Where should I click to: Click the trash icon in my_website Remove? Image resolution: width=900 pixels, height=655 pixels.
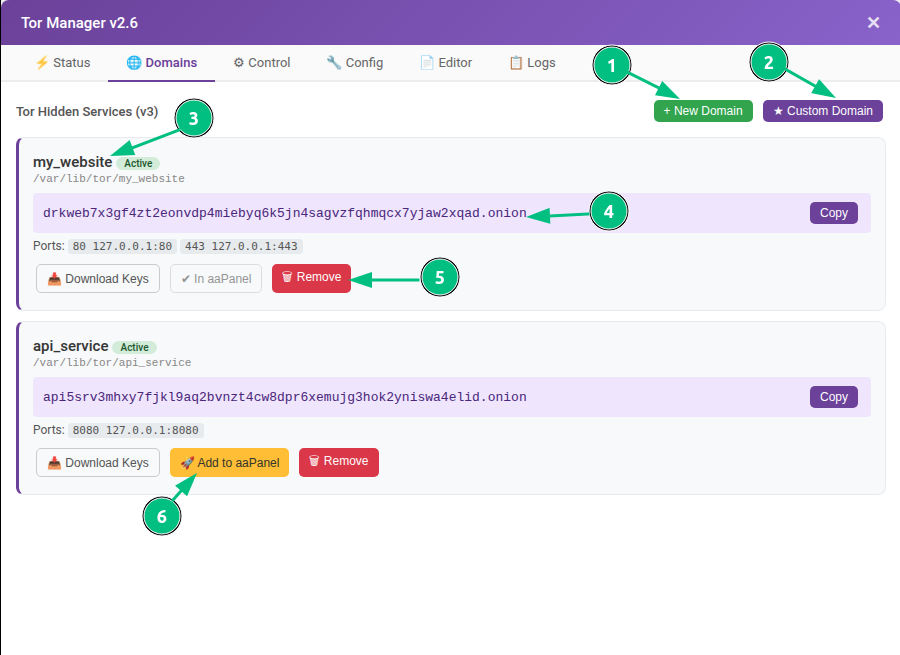(x=287, y=277)
